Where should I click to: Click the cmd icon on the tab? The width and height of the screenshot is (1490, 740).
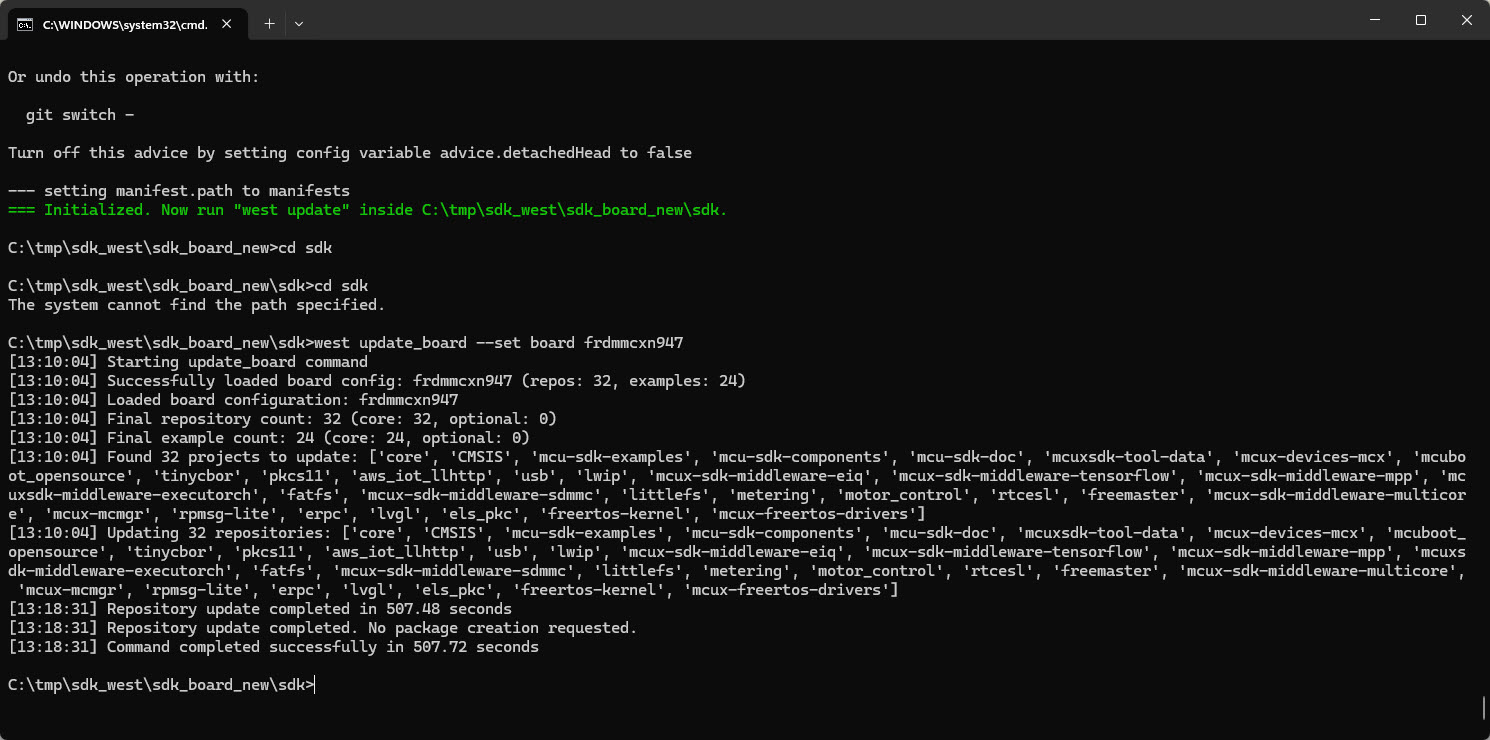click(26, 24)
